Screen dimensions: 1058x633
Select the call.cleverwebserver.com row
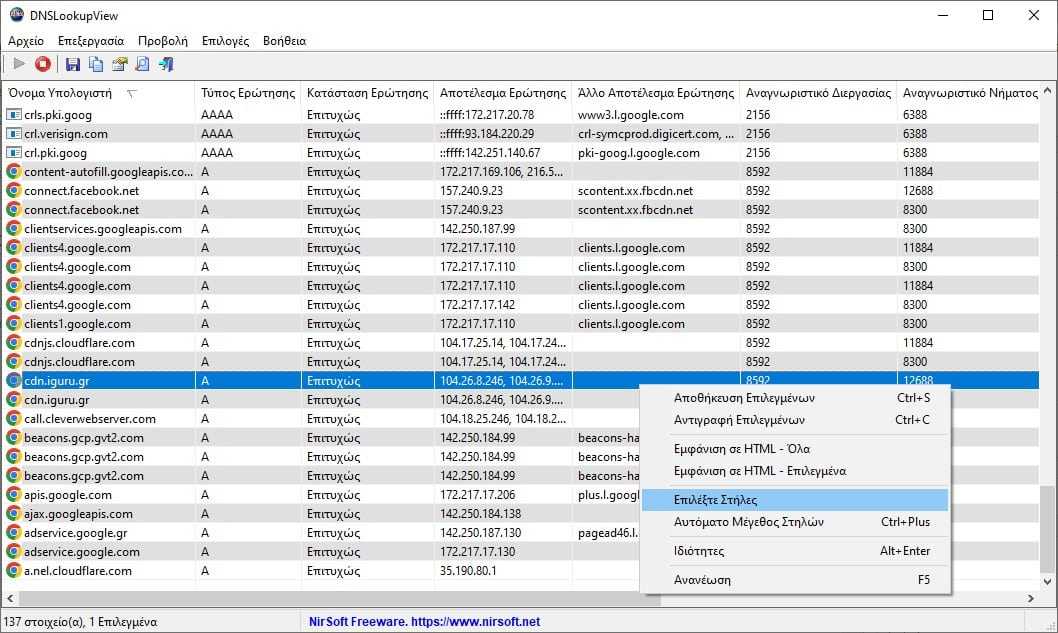coord(520,419)
